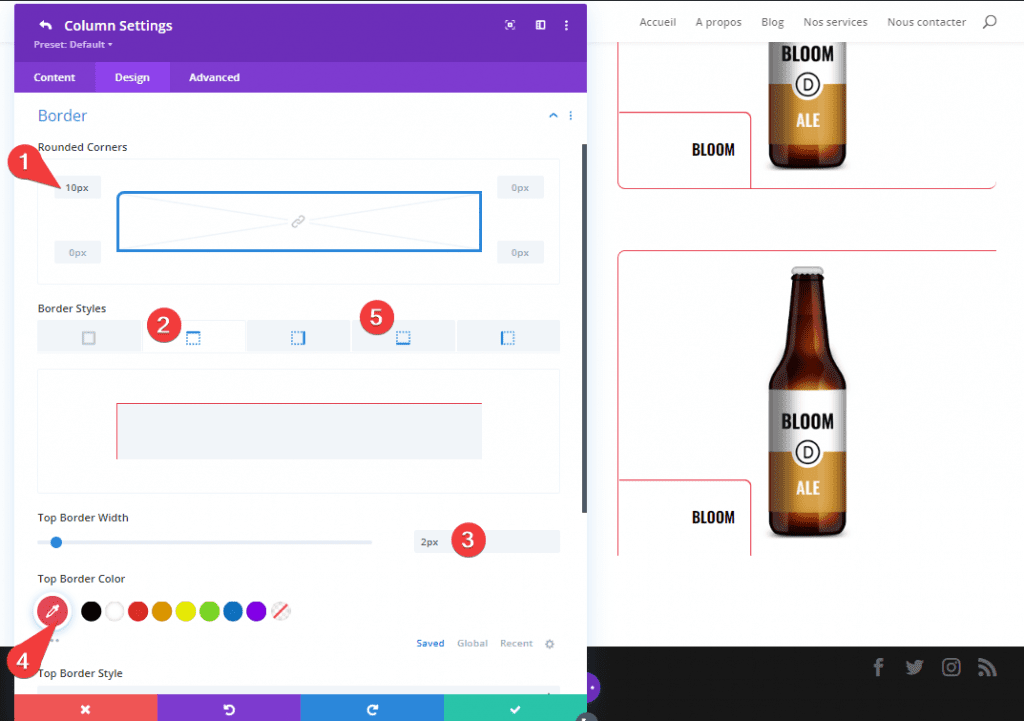Switch to the Content tab
This screenshot has width=1024, height=721.
pyautogui.click(x=54, y=77)
